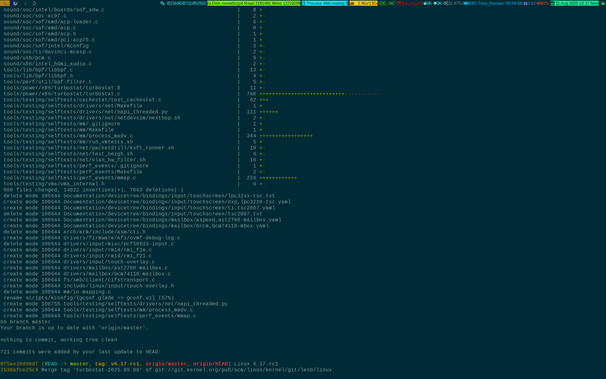Image resolution: width=606 pixels, height=379 pixels.
Task: Click the delete mode arch/arm/include/asm/cti.h line
Action: (74, 232)
